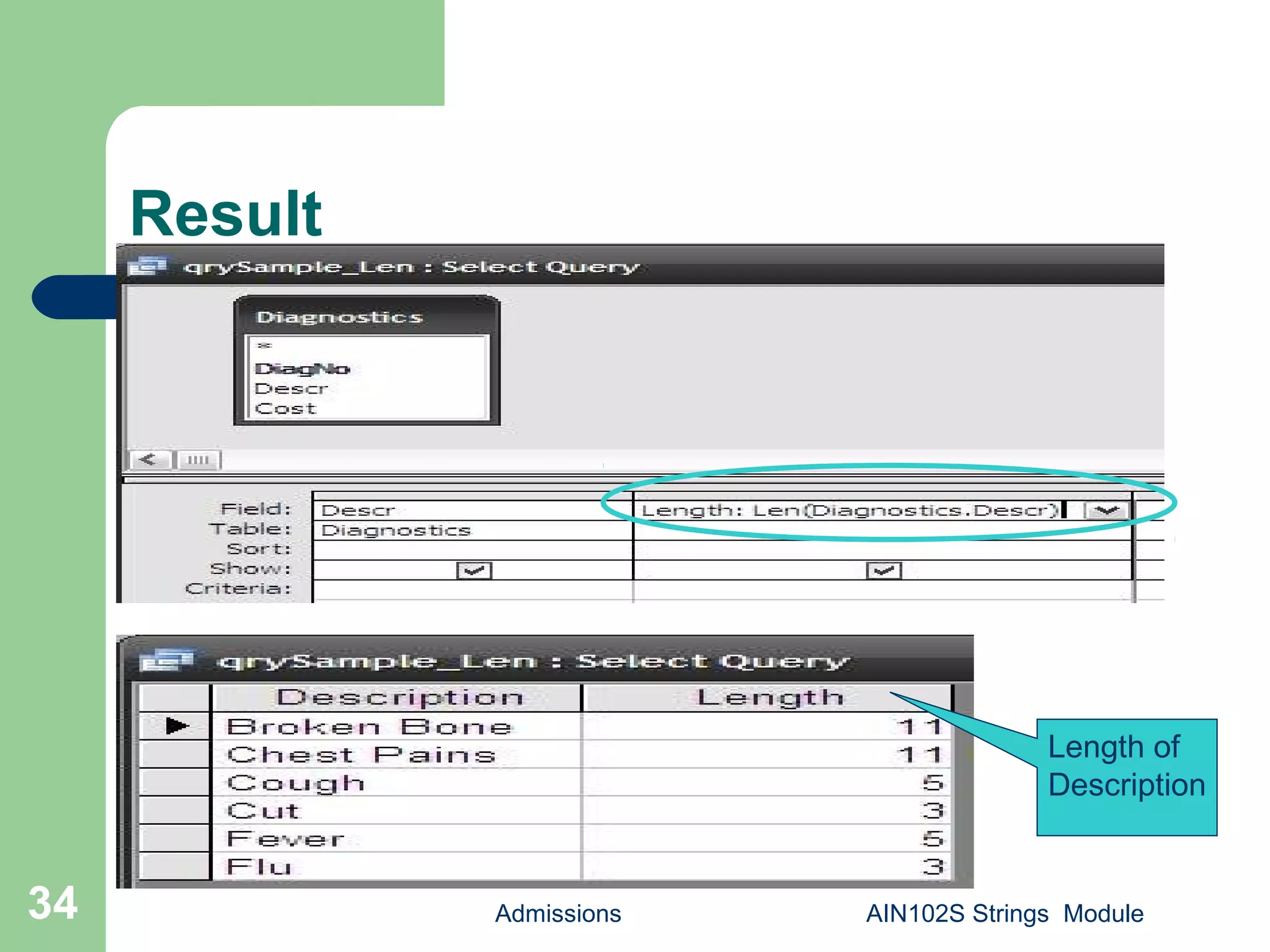Select the Cough cell
Screen dimensions: 1270x952
coord(397,782)
